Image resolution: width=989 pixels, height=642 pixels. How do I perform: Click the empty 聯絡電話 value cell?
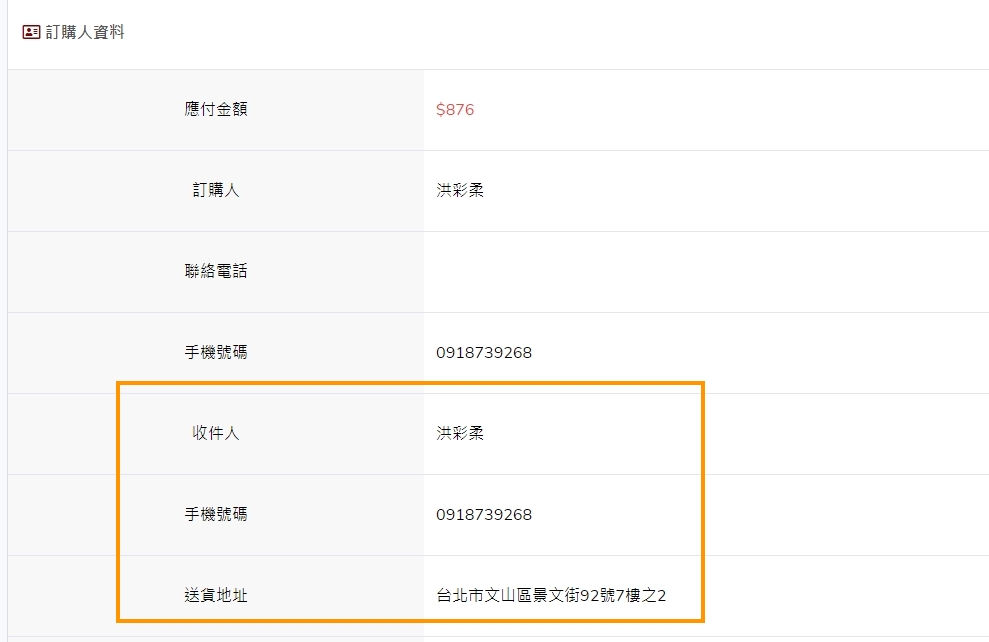click(x=706, y=272)
